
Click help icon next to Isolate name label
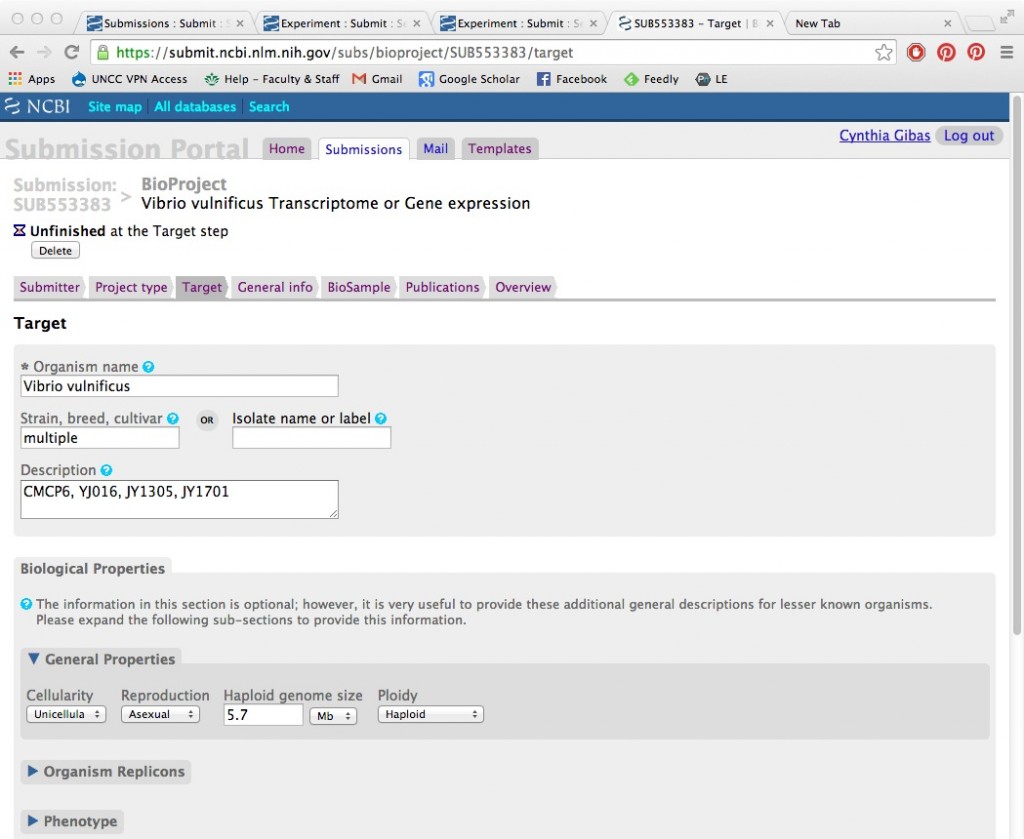[381, 419]
